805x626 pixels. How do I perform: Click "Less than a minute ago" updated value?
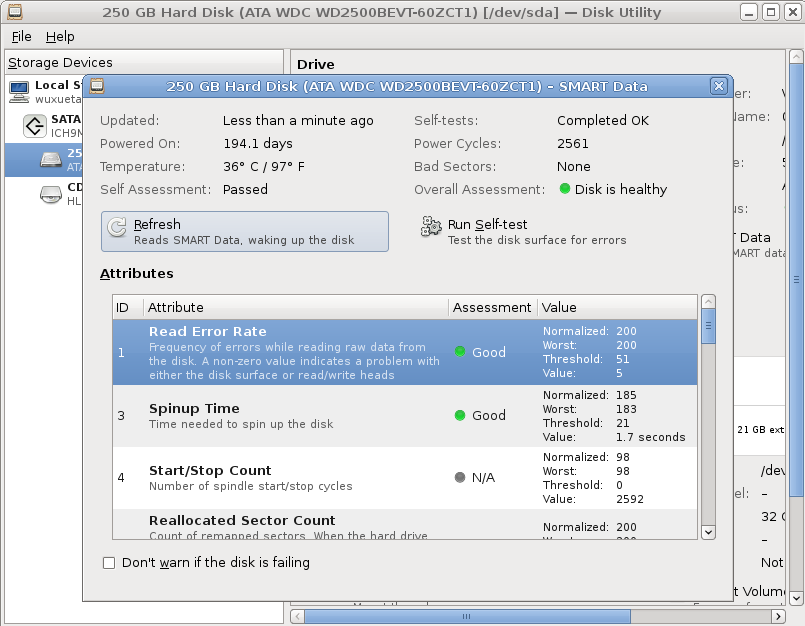[x=298, y=120]
